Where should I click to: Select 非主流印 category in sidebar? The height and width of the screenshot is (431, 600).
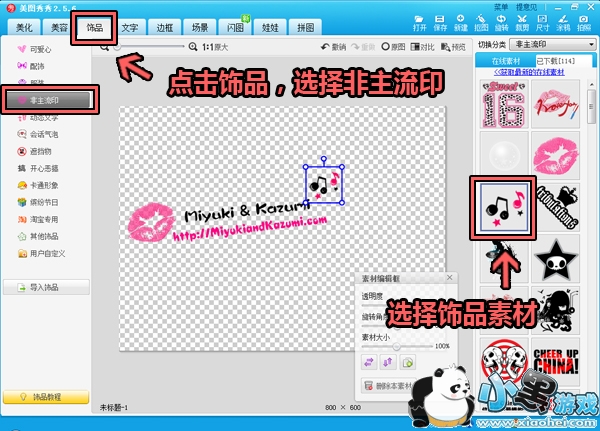tap(49, 100)
